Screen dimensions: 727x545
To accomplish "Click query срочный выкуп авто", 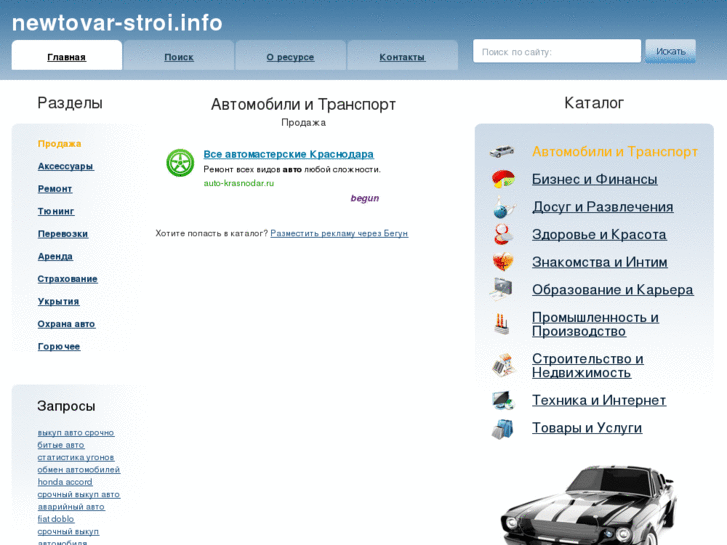I will click(x=78, y=494).
